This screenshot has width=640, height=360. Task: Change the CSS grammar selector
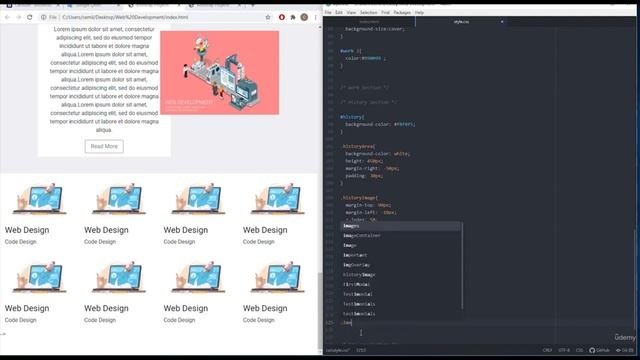coord(580,350)
